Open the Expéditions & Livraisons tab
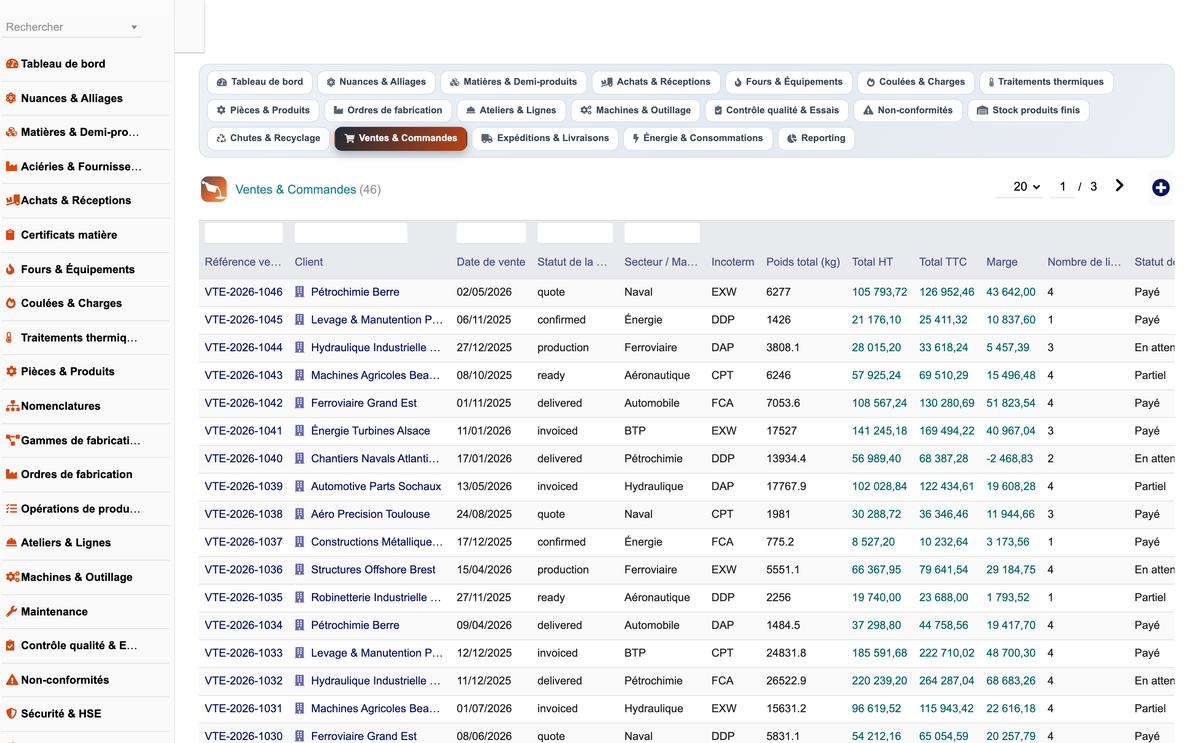 (x=545, y=138)
